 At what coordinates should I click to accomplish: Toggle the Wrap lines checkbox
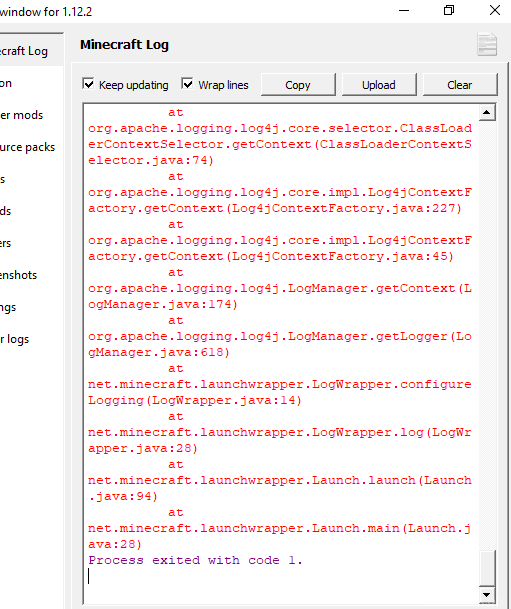[x=188, y=84]
